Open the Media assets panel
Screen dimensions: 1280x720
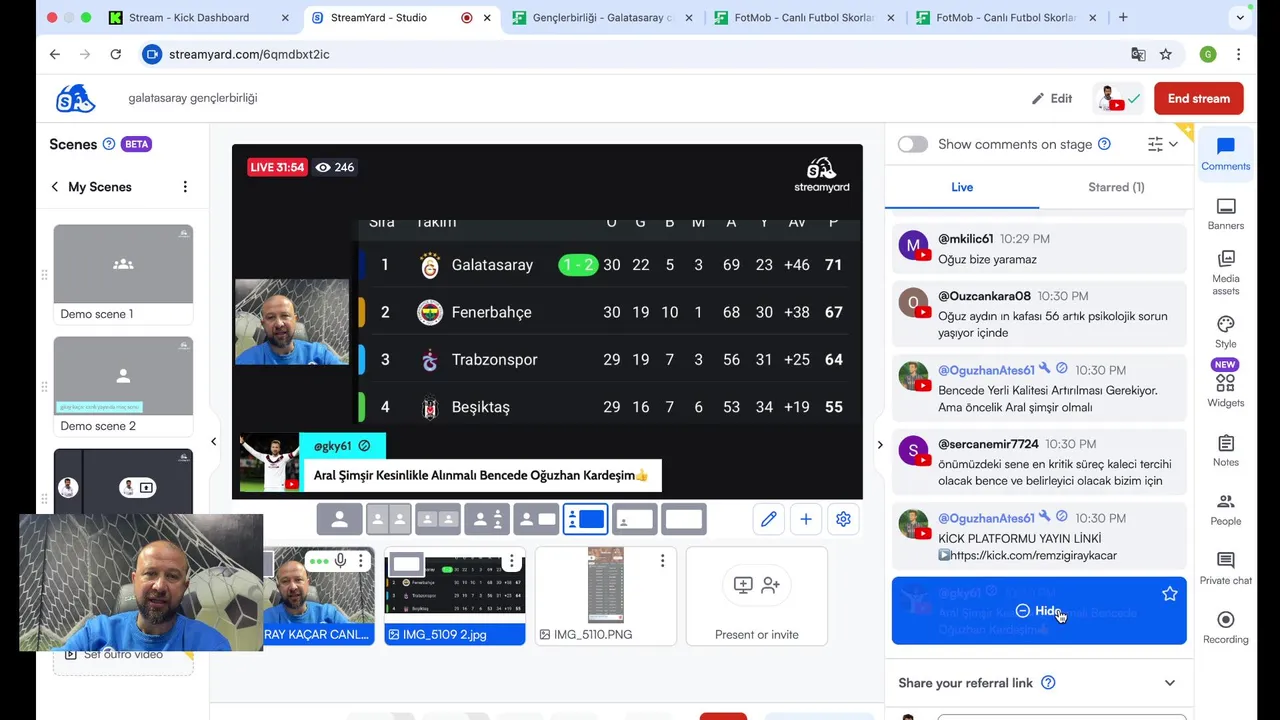1225,272
